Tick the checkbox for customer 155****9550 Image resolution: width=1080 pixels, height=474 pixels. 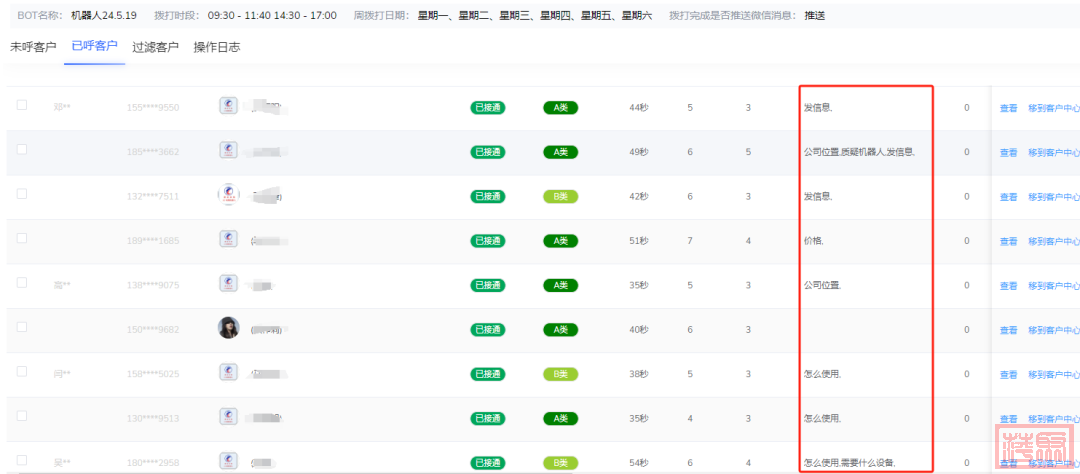pyautogui.click(x=22, y=105)
